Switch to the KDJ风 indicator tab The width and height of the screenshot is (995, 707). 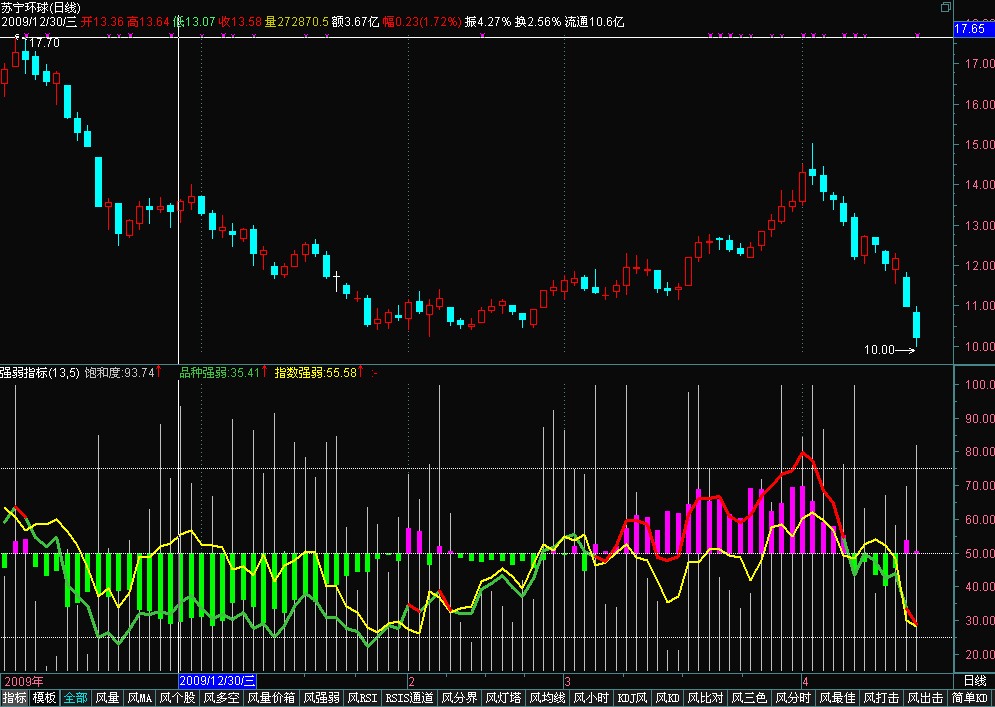633,698
